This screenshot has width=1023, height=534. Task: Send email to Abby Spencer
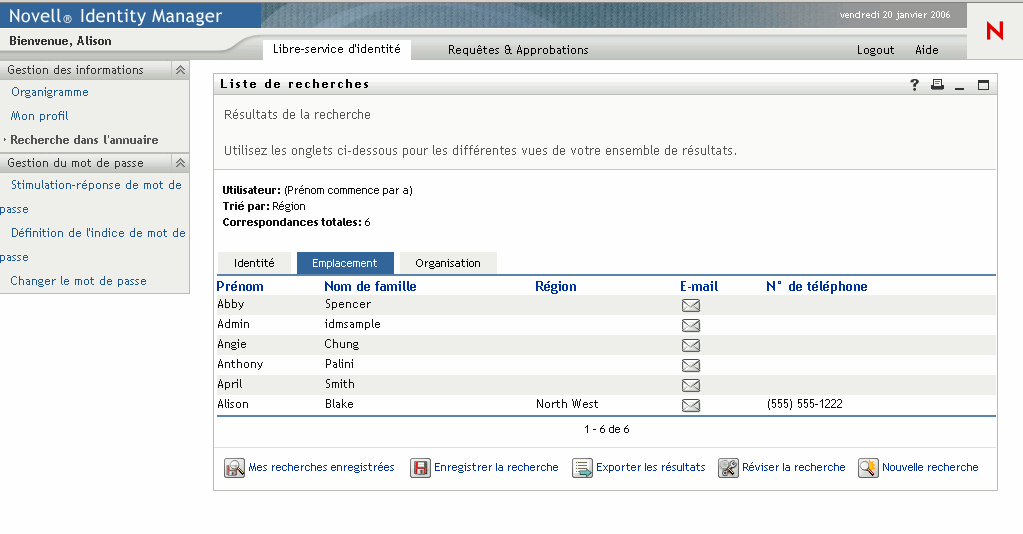coord(691,305)
